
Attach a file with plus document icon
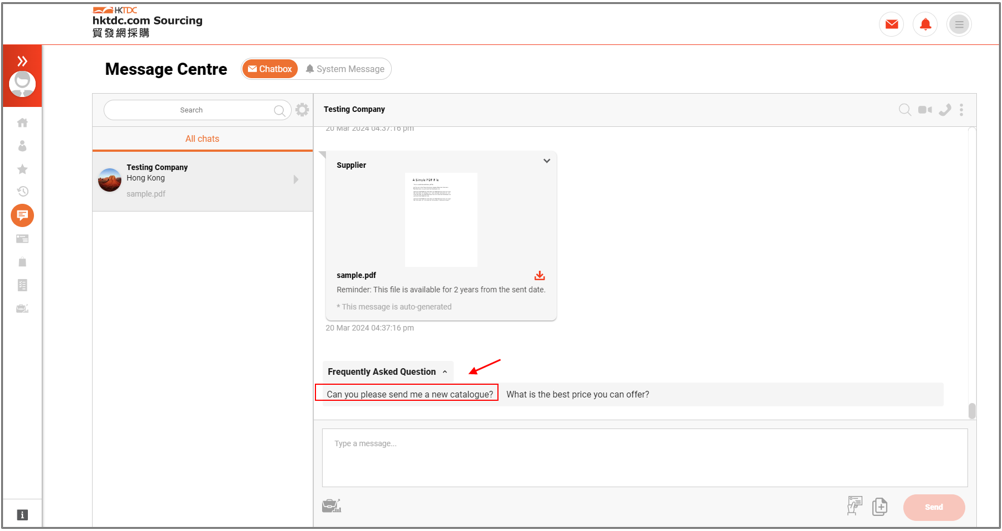pos(880,507)
